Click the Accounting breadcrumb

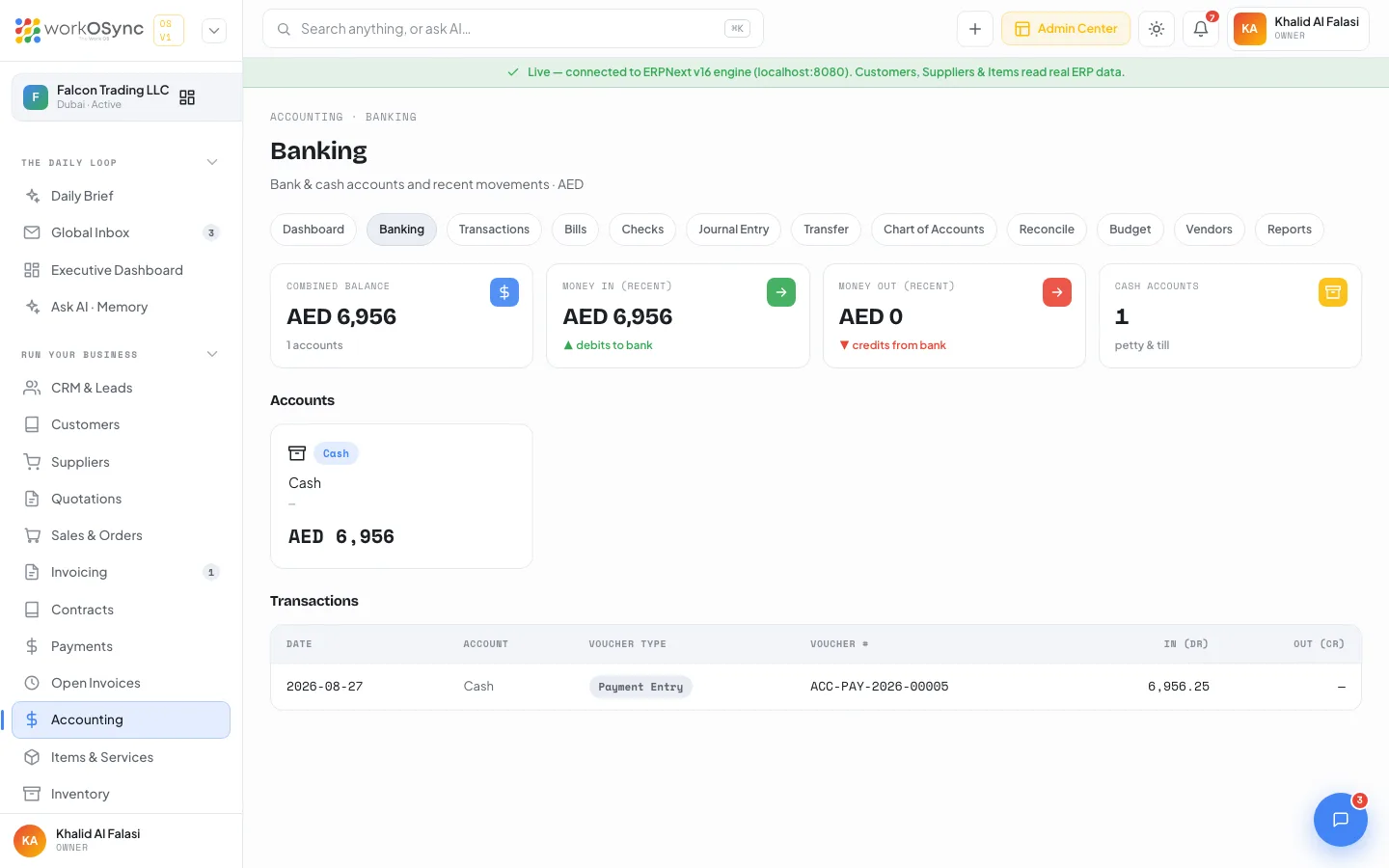click(x=307, y=117)
